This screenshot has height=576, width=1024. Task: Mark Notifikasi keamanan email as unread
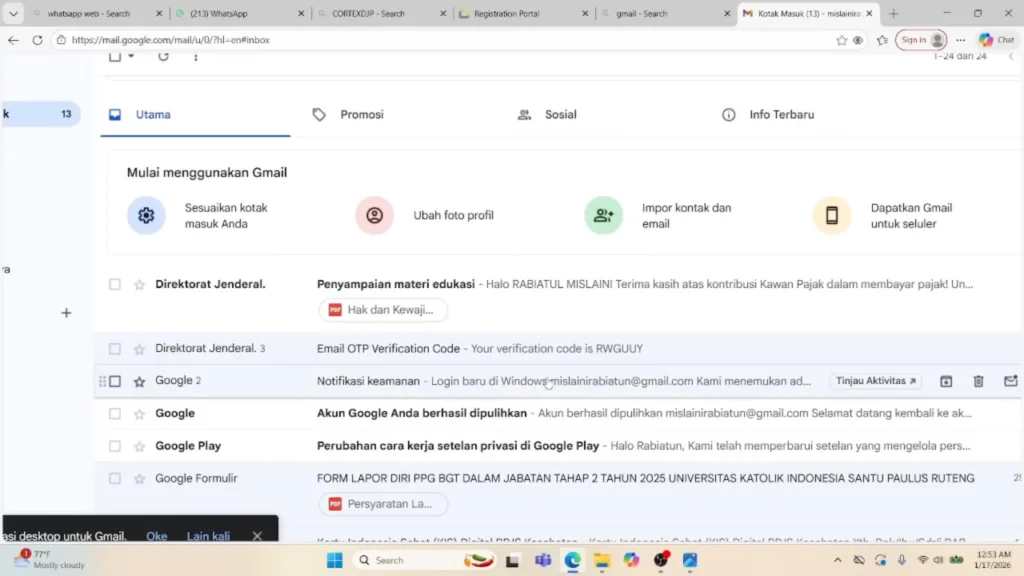click(x=1010, y=381)
